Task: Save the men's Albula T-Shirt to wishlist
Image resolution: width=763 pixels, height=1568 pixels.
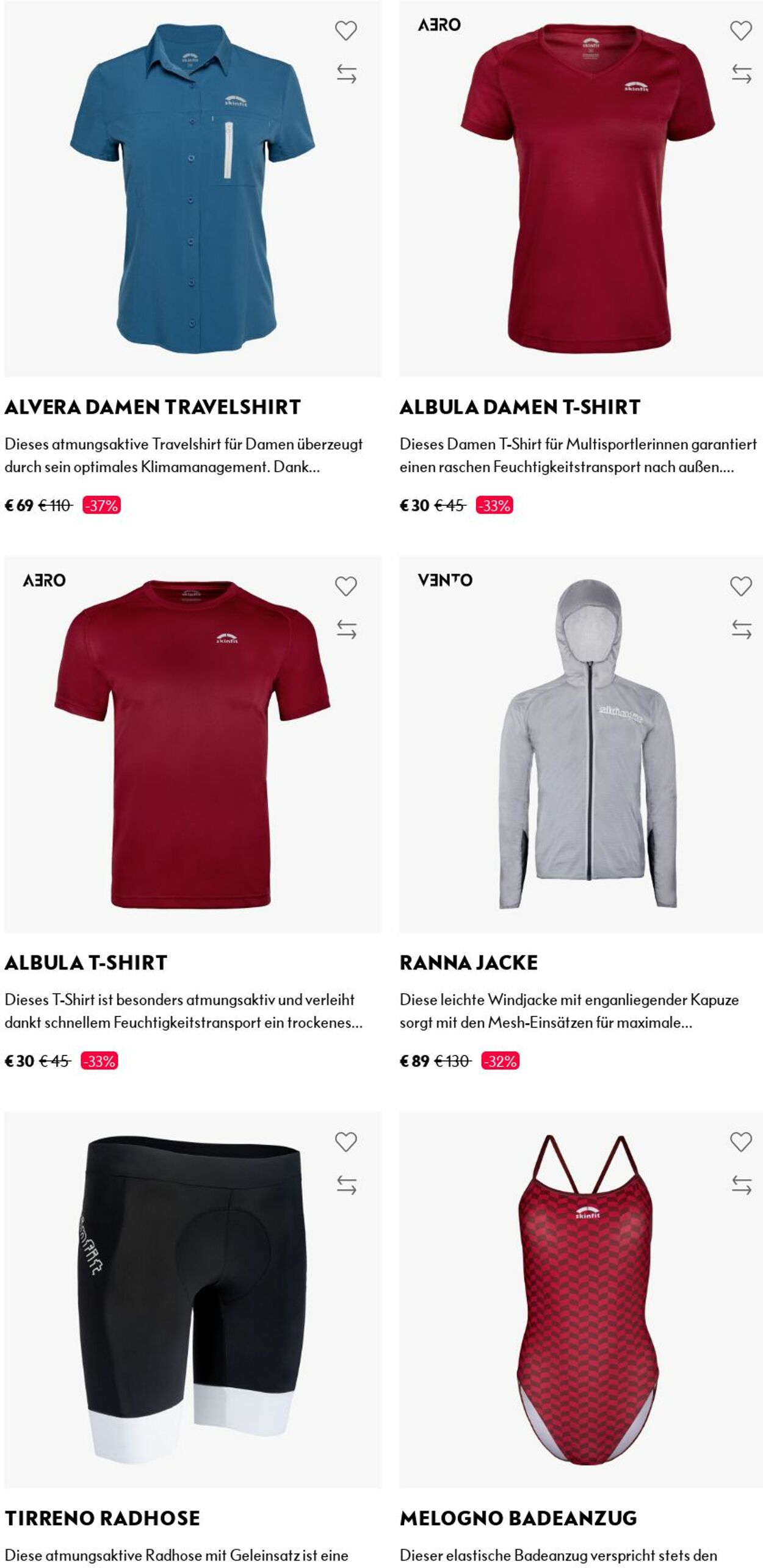Action: tap(345, 586)
